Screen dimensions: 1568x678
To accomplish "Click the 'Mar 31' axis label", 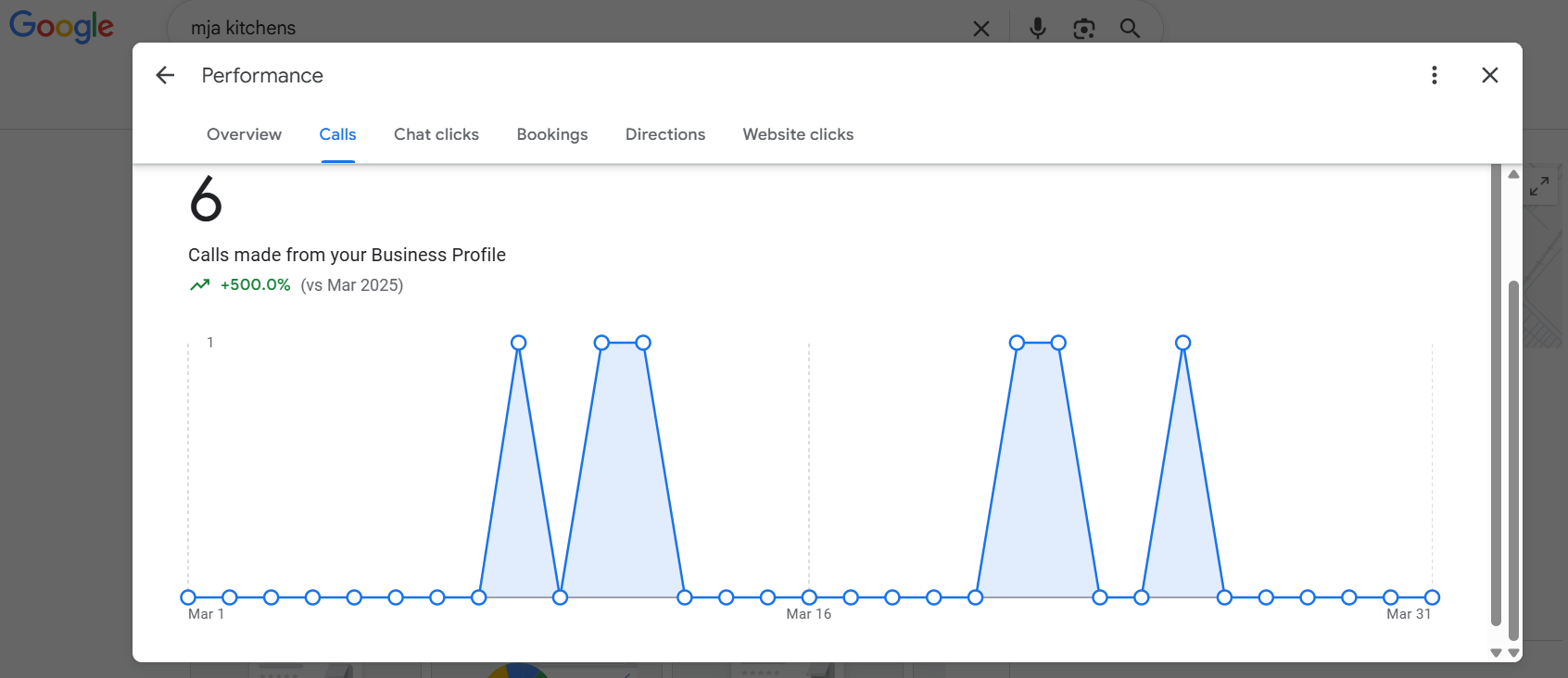I will point(1409,614).
